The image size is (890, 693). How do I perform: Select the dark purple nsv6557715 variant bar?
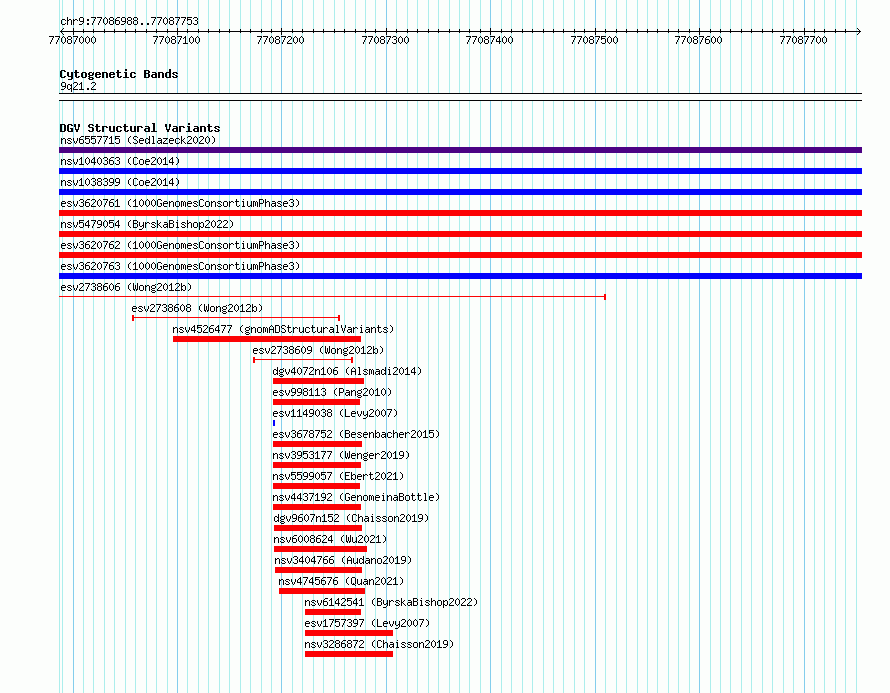point(460,150)
